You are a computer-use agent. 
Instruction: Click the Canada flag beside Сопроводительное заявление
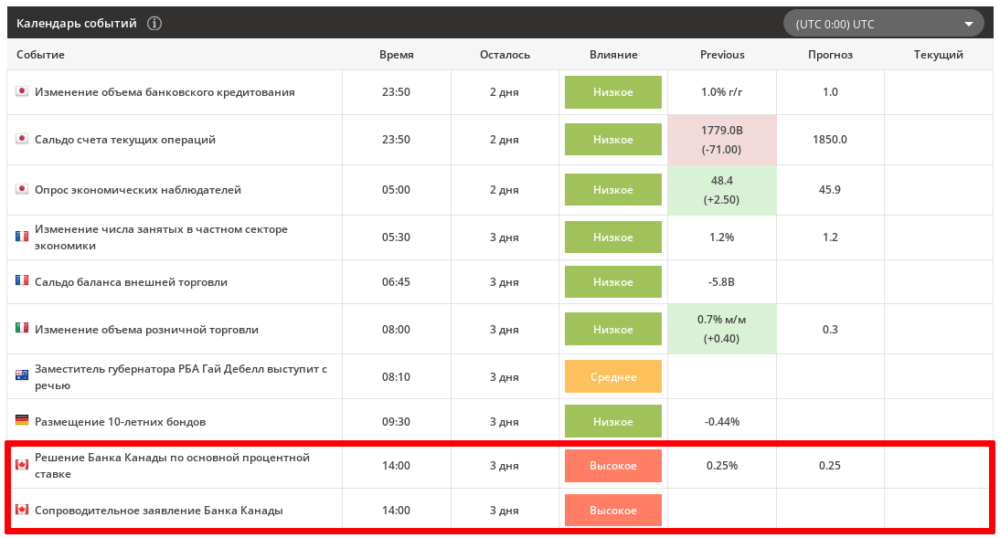click(x=21, y=510)
